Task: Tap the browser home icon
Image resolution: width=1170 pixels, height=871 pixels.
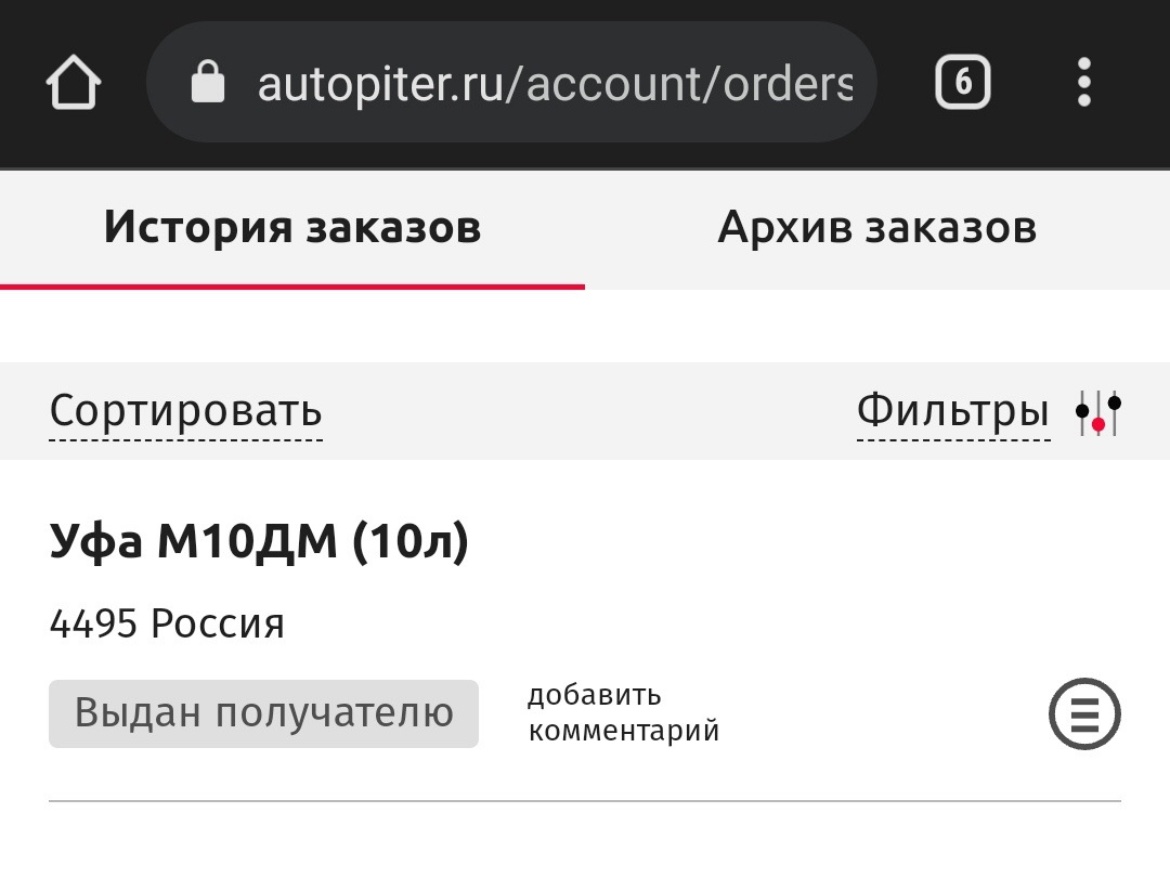Action: 74,82
